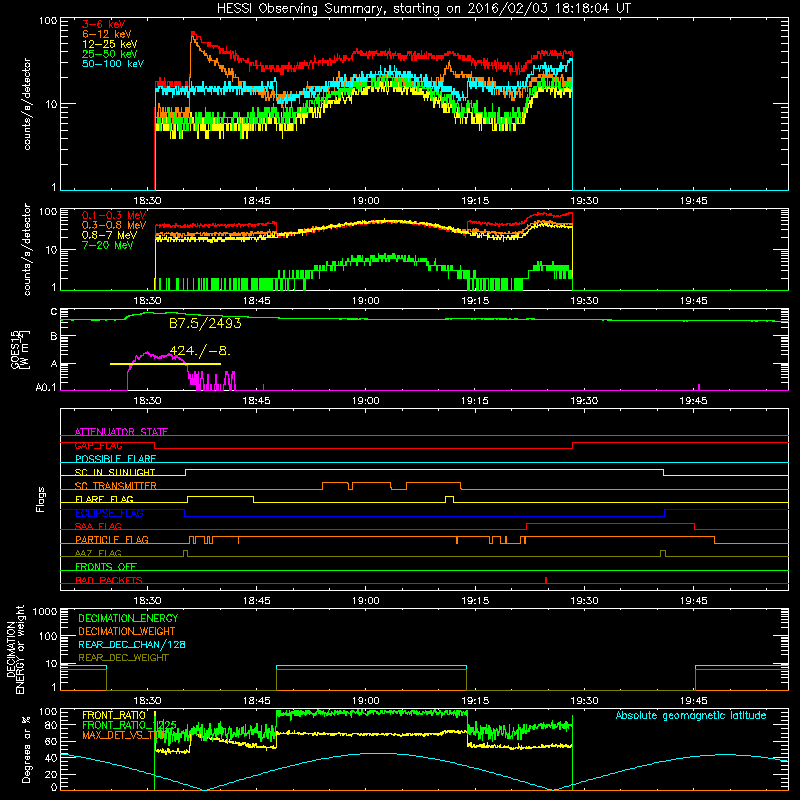Image resolution: width=800 pixels, height=800 pixels.
Task: Click 19:00 tick under the keV panel
Action: pyautogui.click(x=365, y=201)
